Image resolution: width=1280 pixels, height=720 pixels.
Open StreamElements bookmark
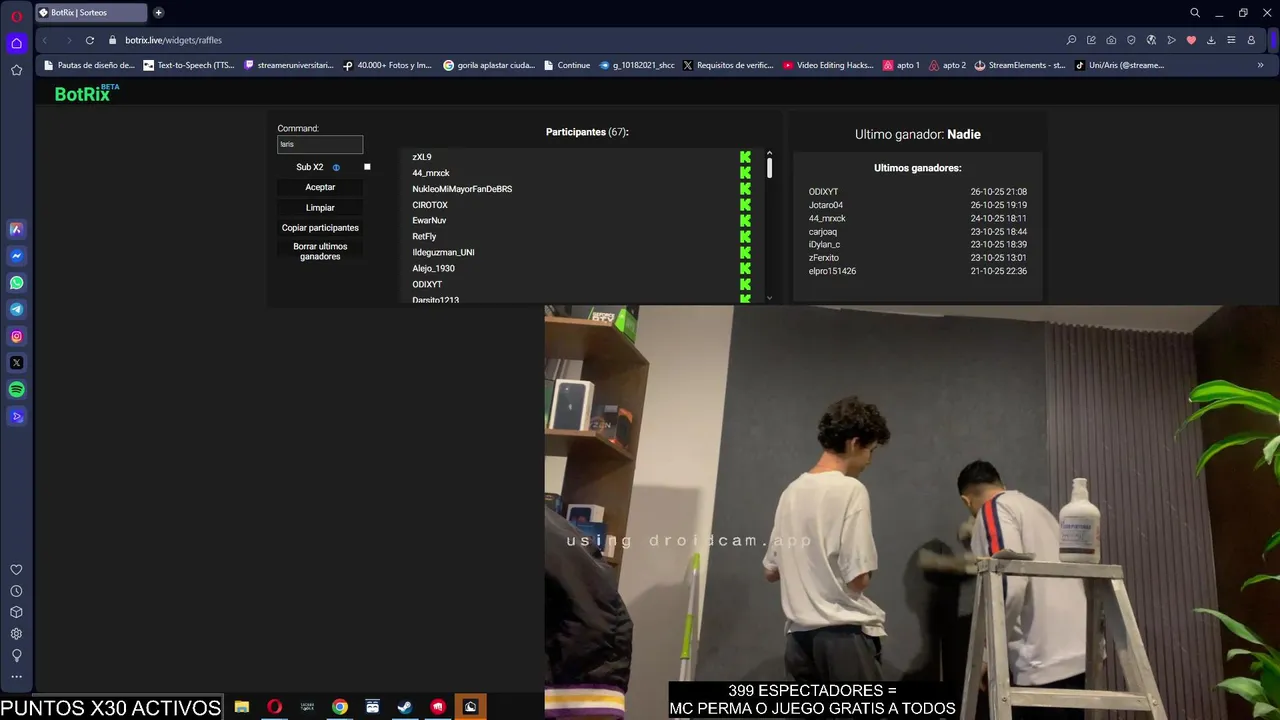pos(1020,65)
